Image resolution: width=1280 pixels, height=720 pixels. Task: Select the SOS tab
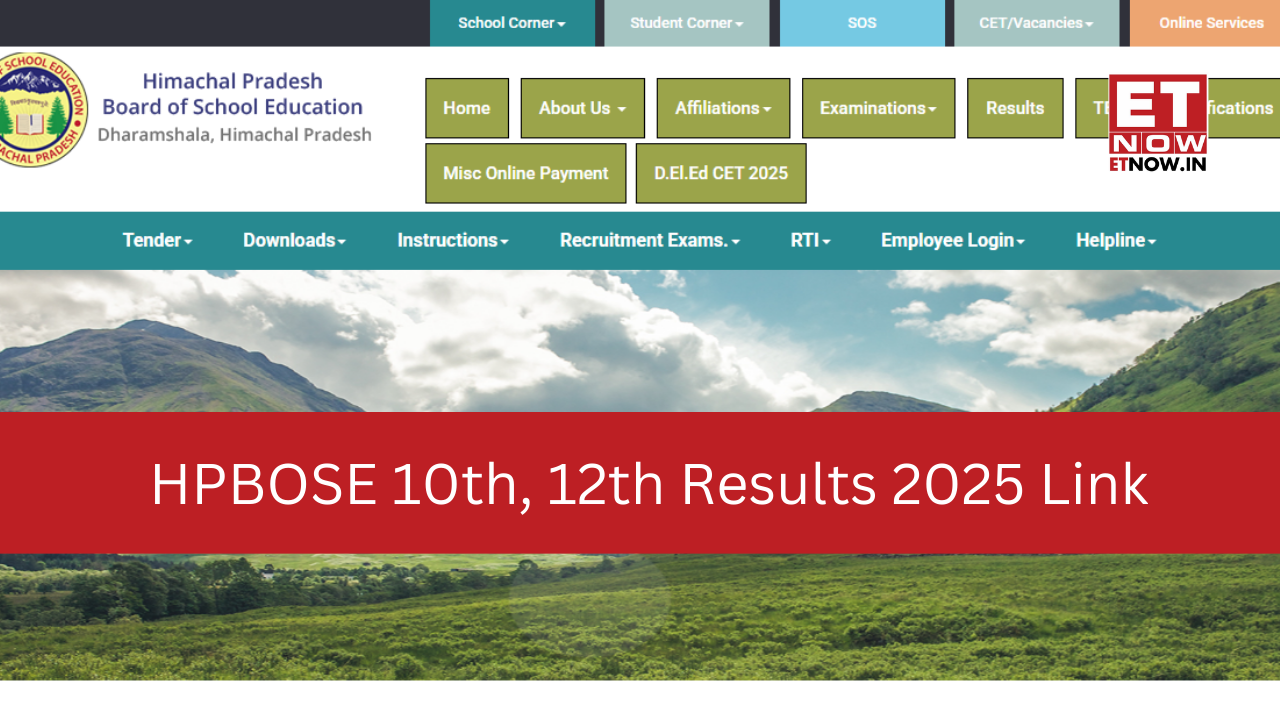861,23
